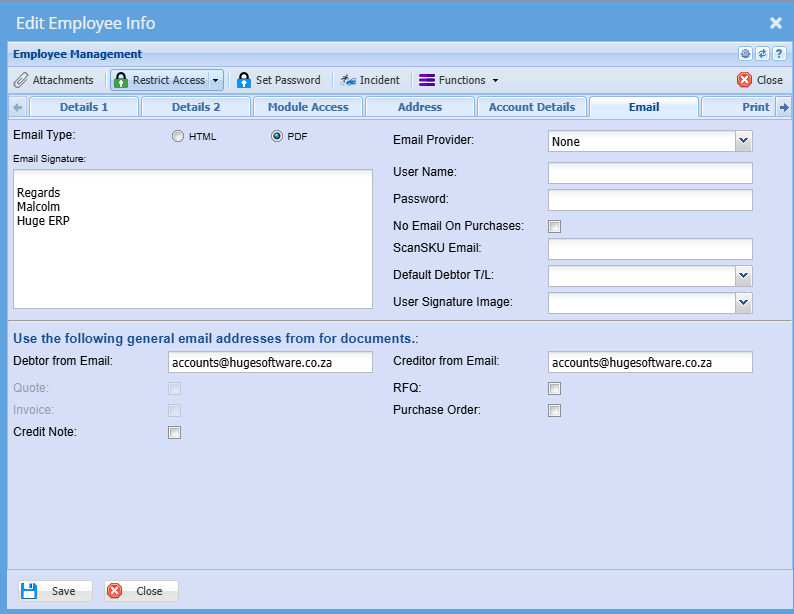Image resolution: width=794 pixels, height=614 pixels.
Task: Expand the Email Provider dropdown
Action: [743, 142]
